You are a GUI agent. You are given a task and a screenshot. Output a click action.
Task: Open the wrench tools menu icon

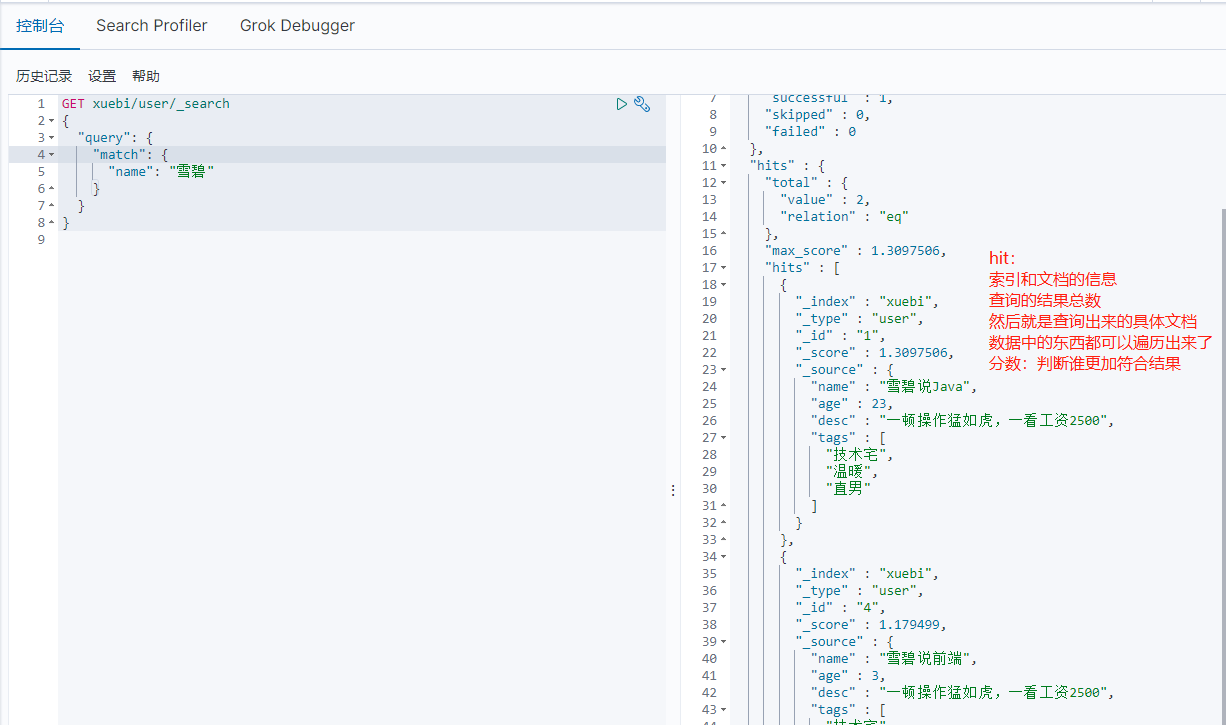[x=643, y=104]
